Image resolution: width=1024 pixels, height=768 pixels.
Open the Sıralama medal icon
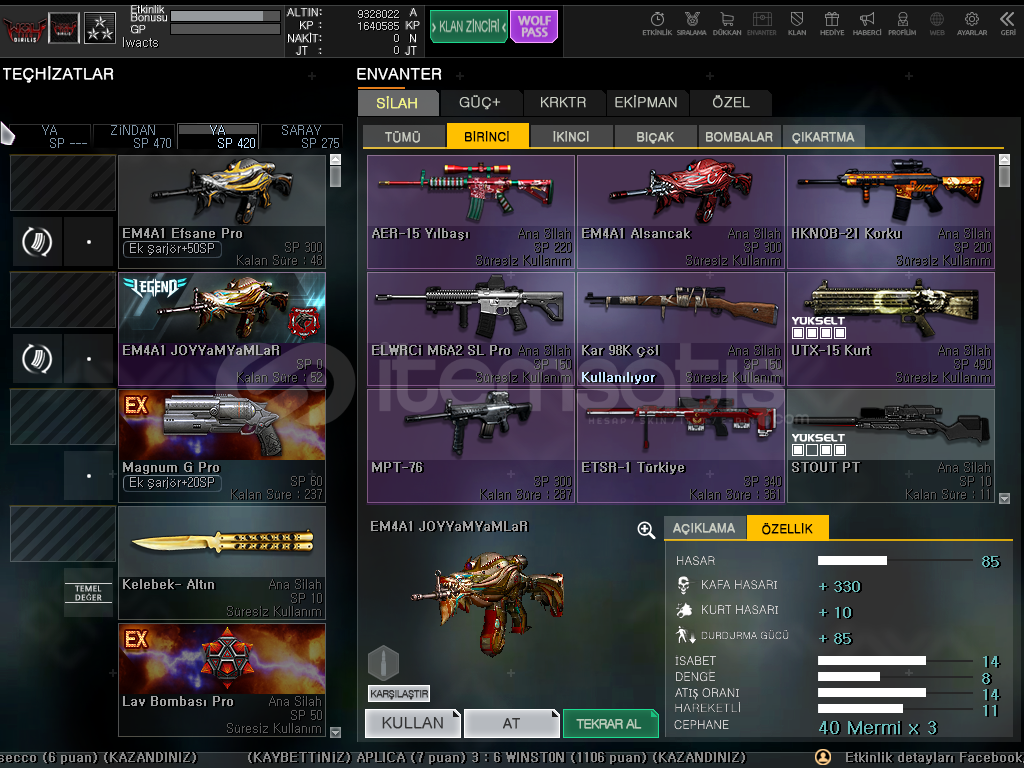[x=691, y=20]
